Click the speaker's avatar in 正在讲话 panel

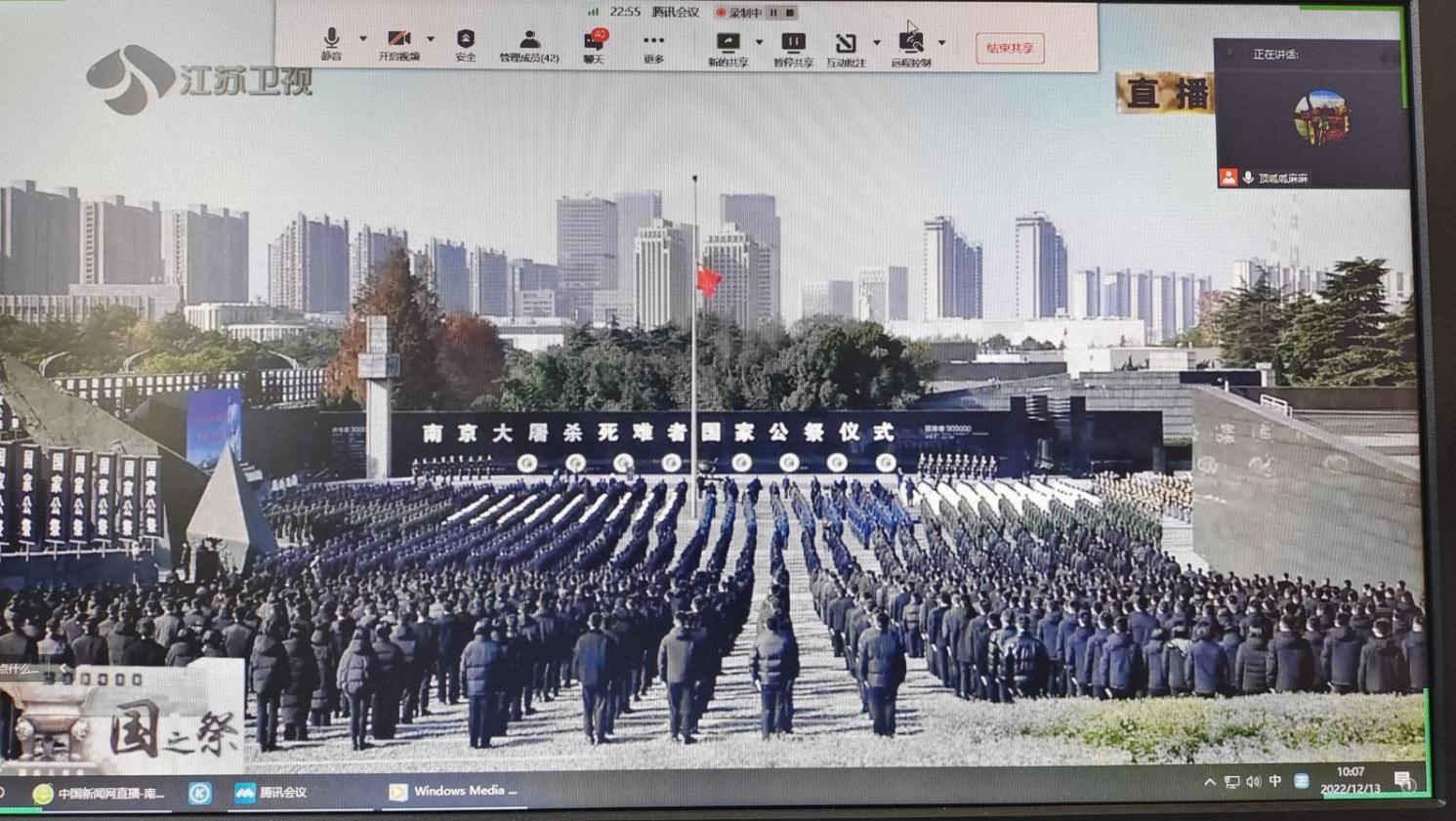pos(1320,117)
